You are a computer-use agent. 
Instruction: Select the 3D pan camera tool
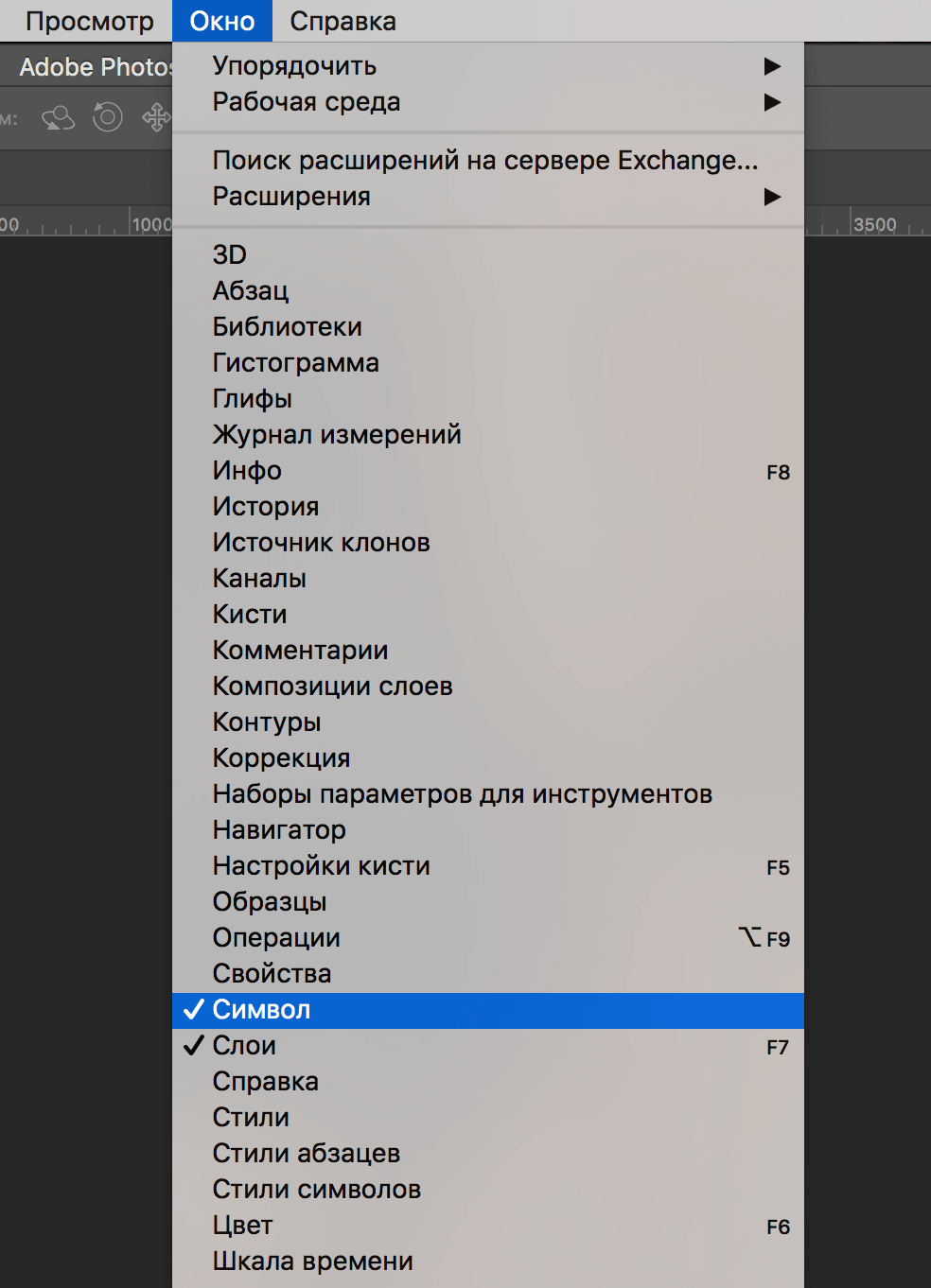click(156, 117)
